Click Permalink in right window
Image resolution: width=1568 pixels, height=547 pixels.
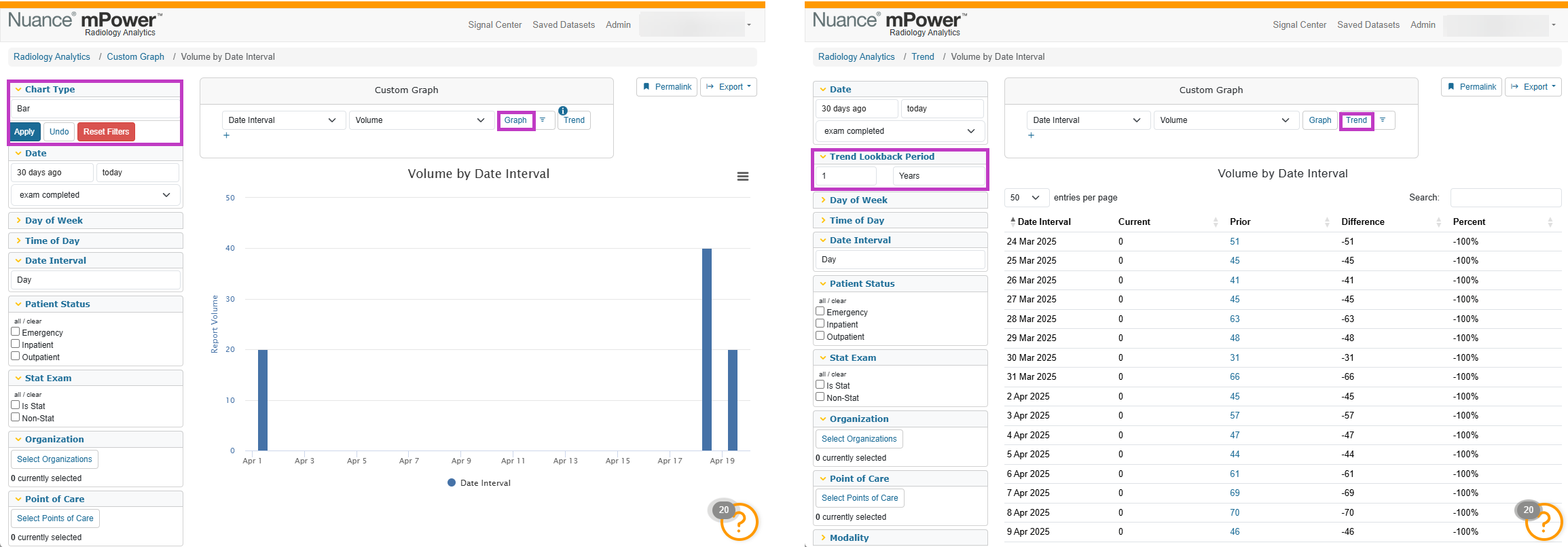point(1471,87)
